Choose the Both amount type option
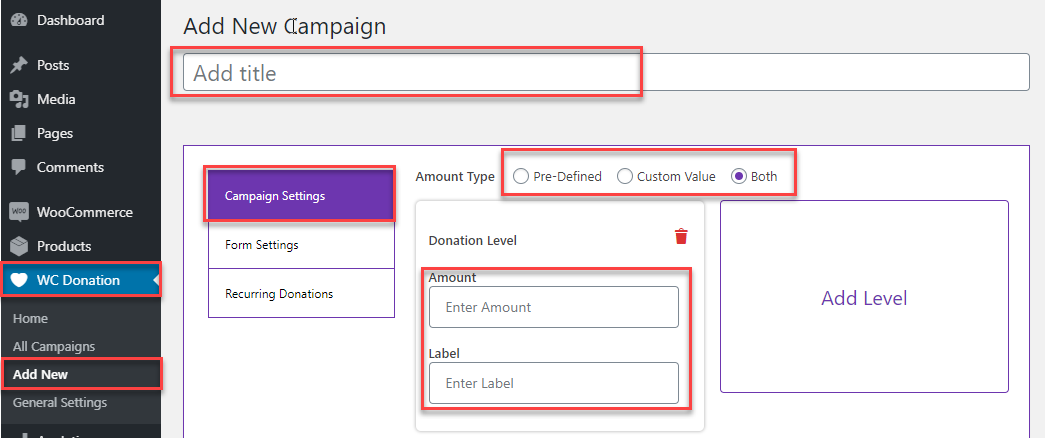This screenshot has width=1045, height=438. [x=739, y=176]
